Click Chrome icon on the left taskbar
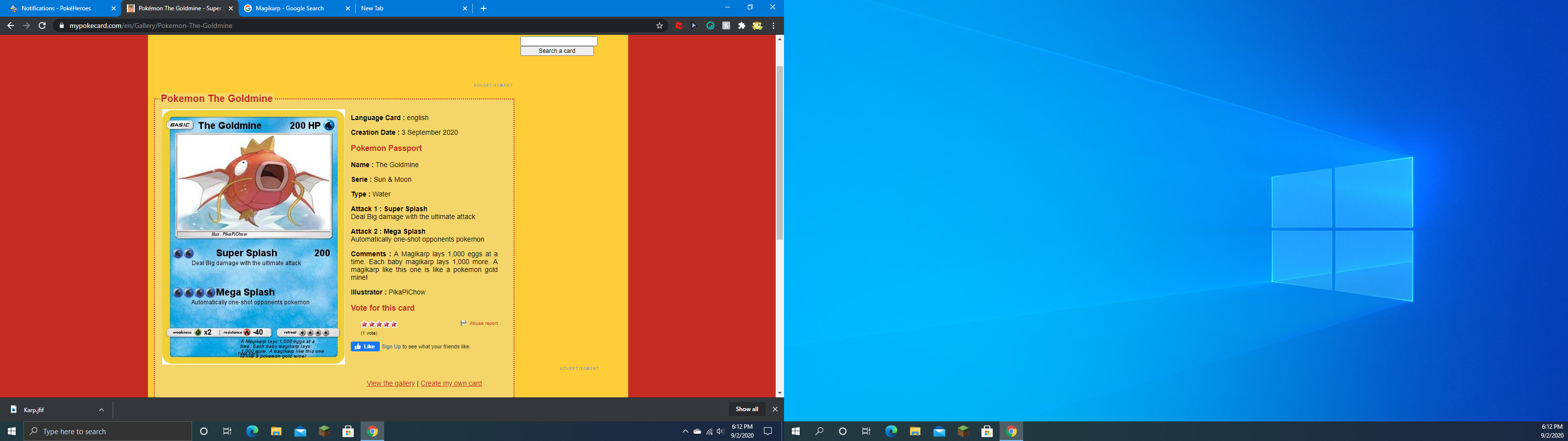This screenshot has width=1568, height=441. click(372, 431)
